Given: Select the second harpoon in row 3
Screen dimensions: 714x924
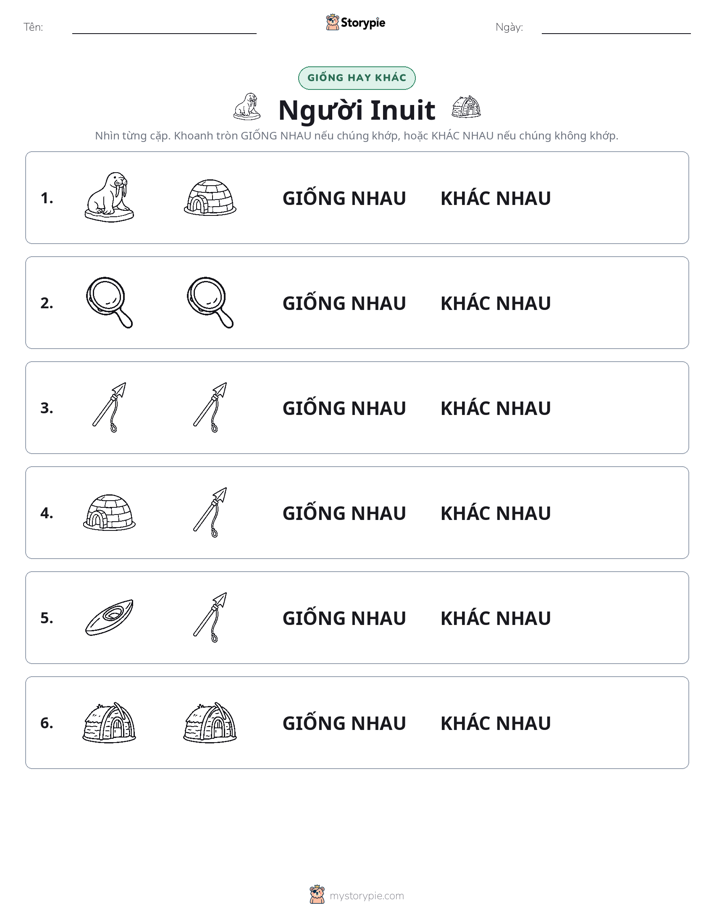Looking at the screenshot, I should coord(210,407).
